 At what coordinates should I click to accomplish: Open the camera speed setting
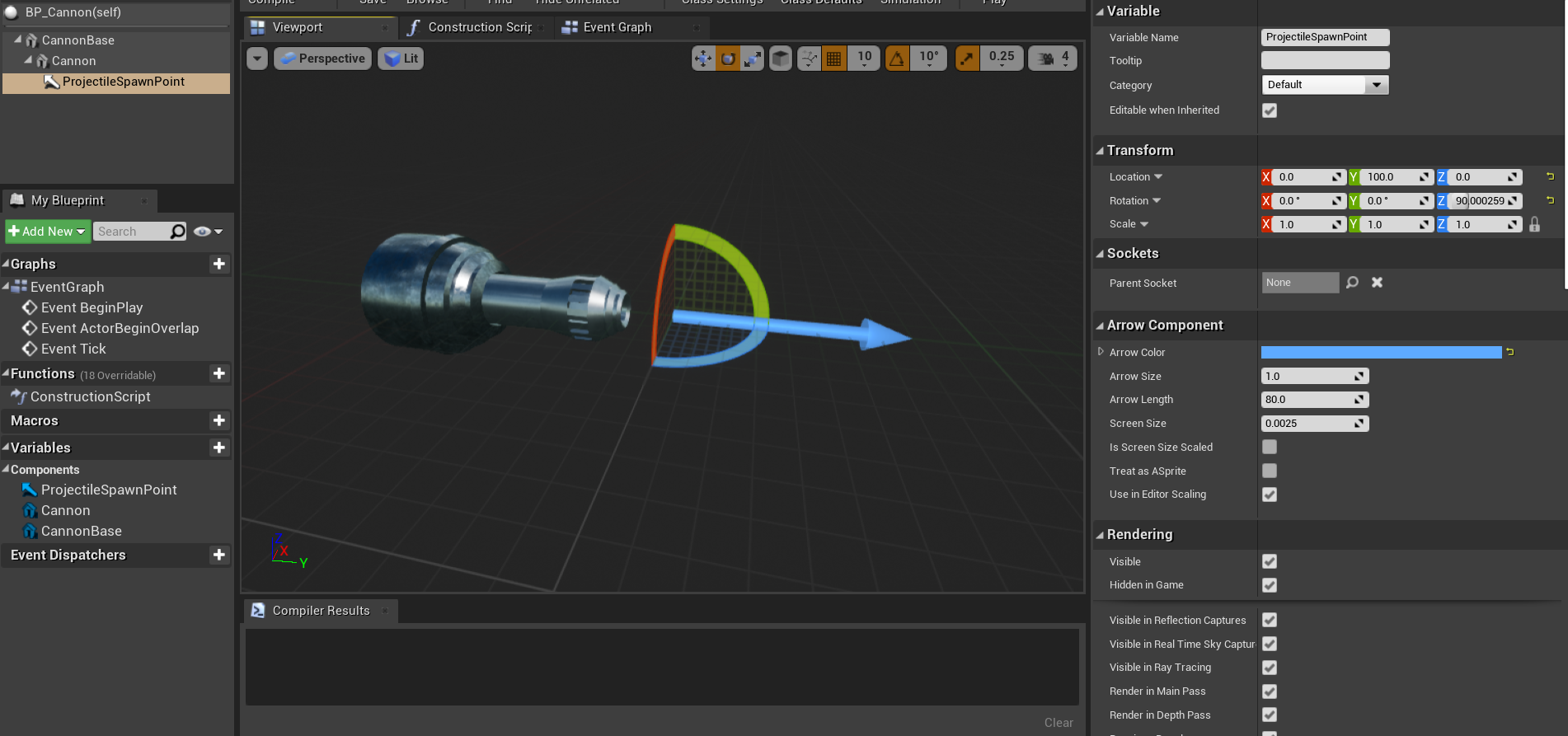pos(1053,59)
